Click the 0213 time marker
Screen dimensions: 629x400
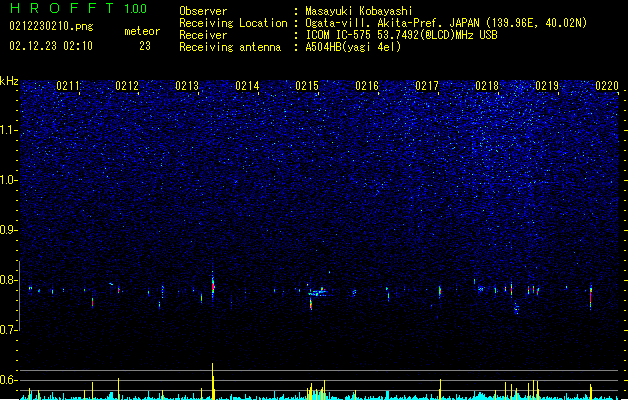187,86
